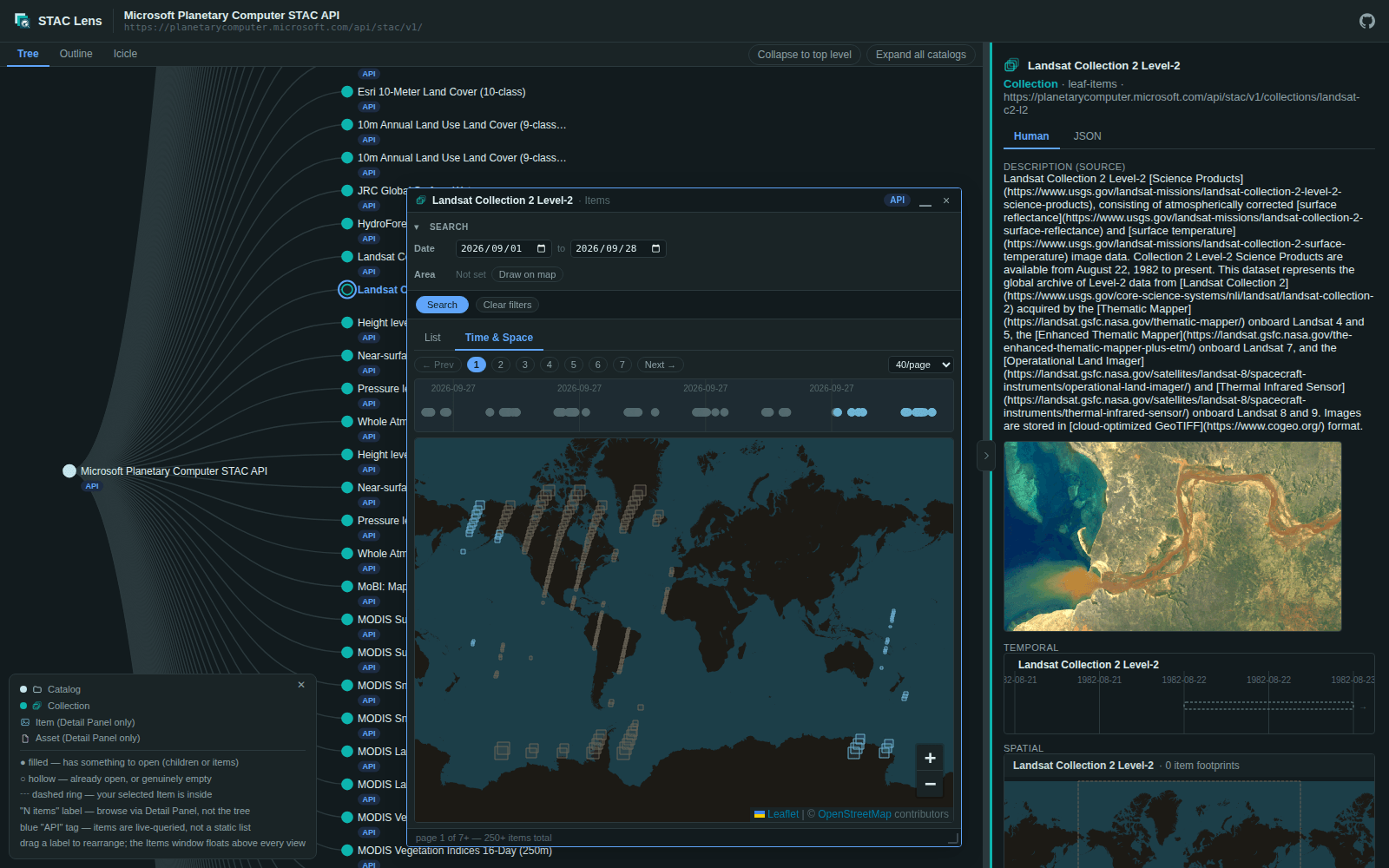Screen dimensions: 1389x868
Task: Collapse the detail panel side handle
Action: point(985,456)
